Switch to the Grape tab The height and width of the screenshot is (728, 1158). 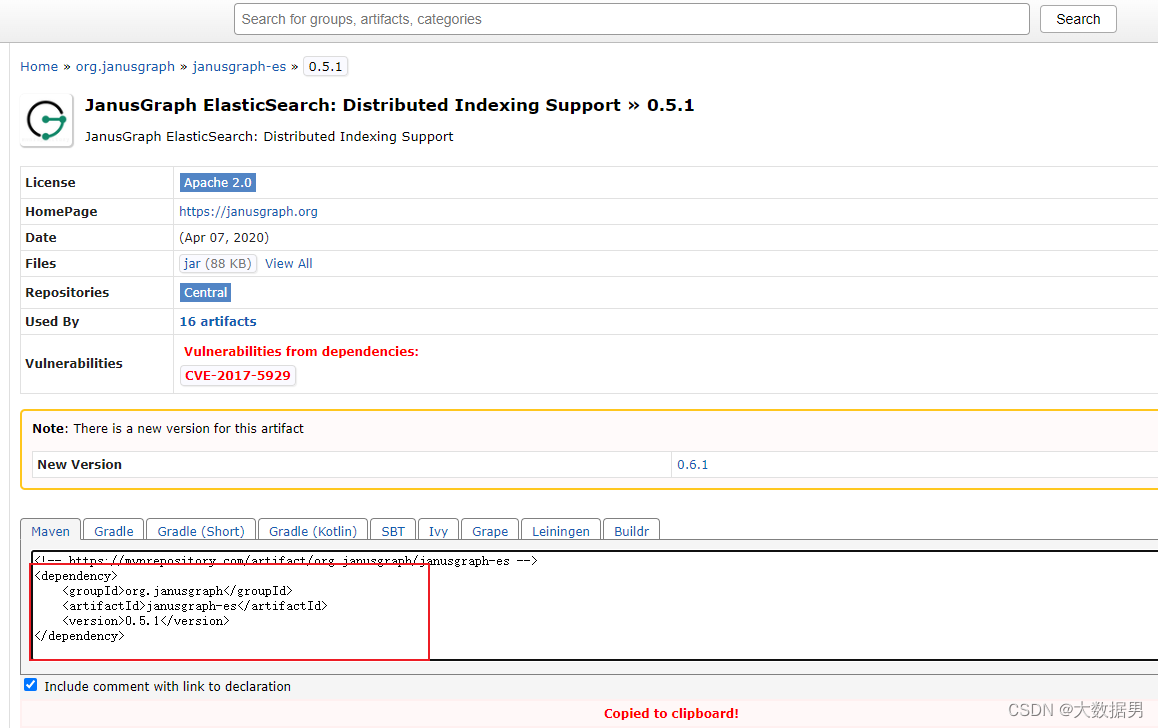pos(490,531)
